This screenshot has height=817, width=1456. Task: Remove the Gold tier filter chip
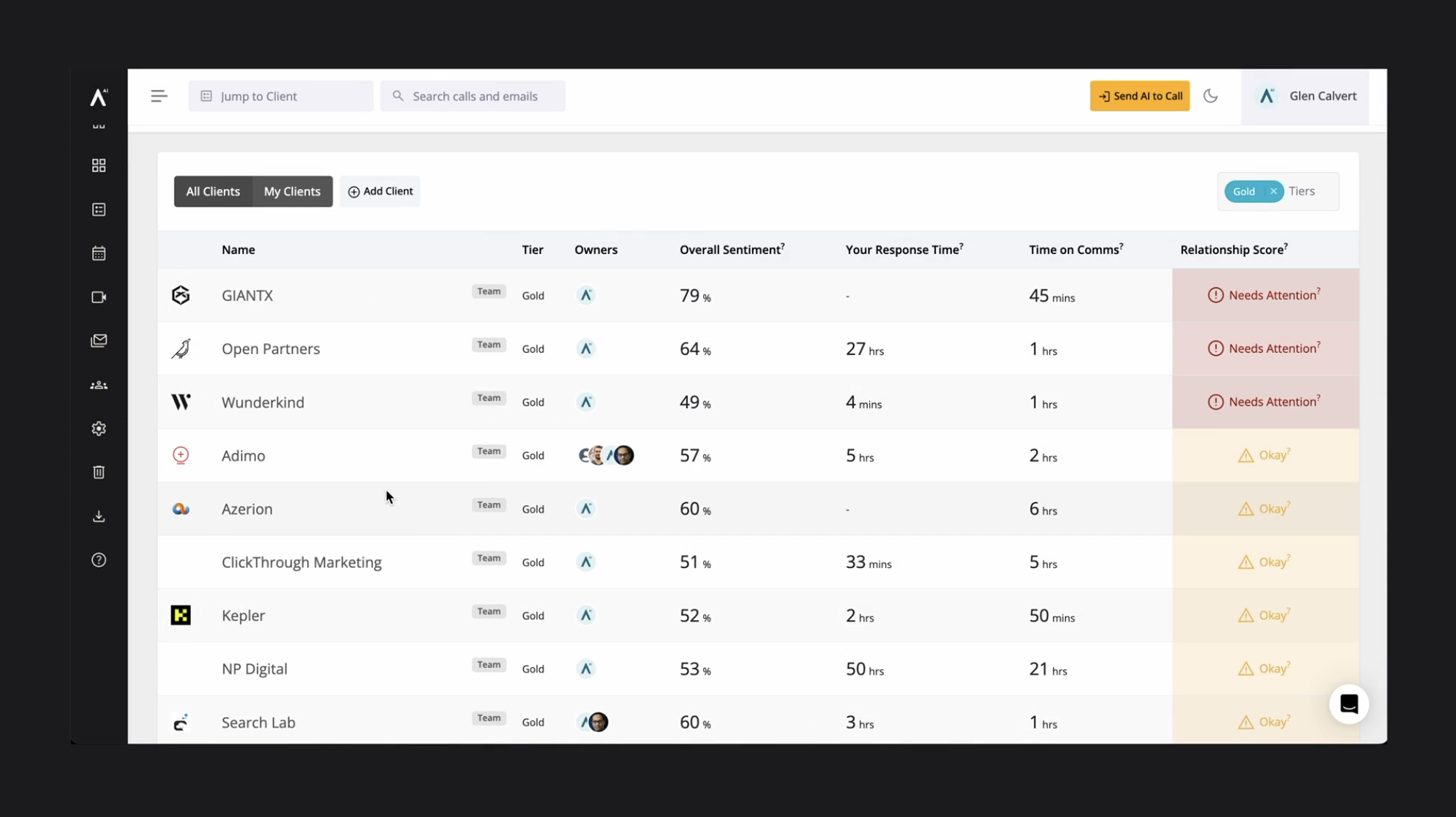pos(1273,191)
